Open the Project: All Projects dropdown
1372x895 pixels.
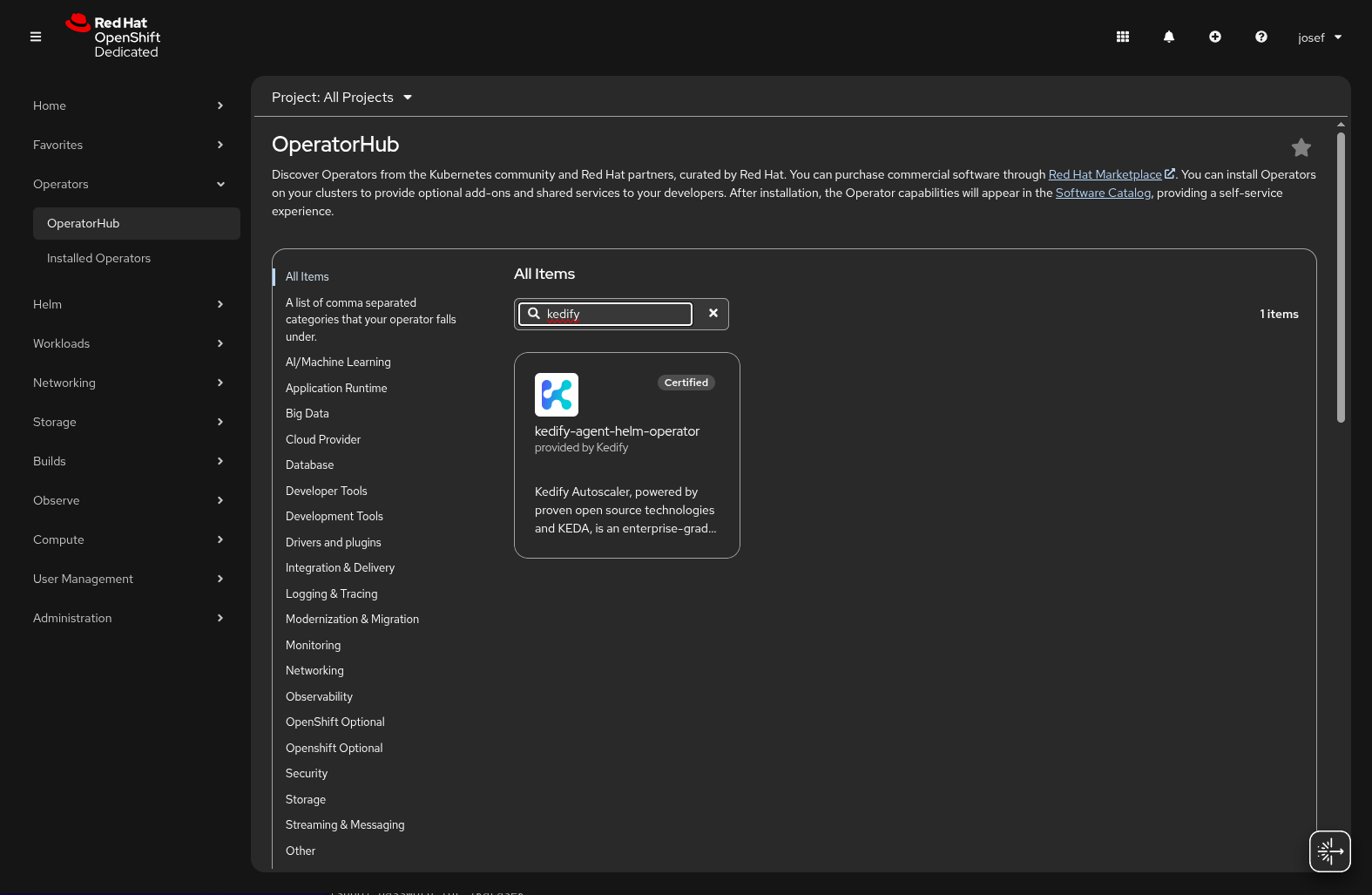pyautogui.click(x=341, y=98)
